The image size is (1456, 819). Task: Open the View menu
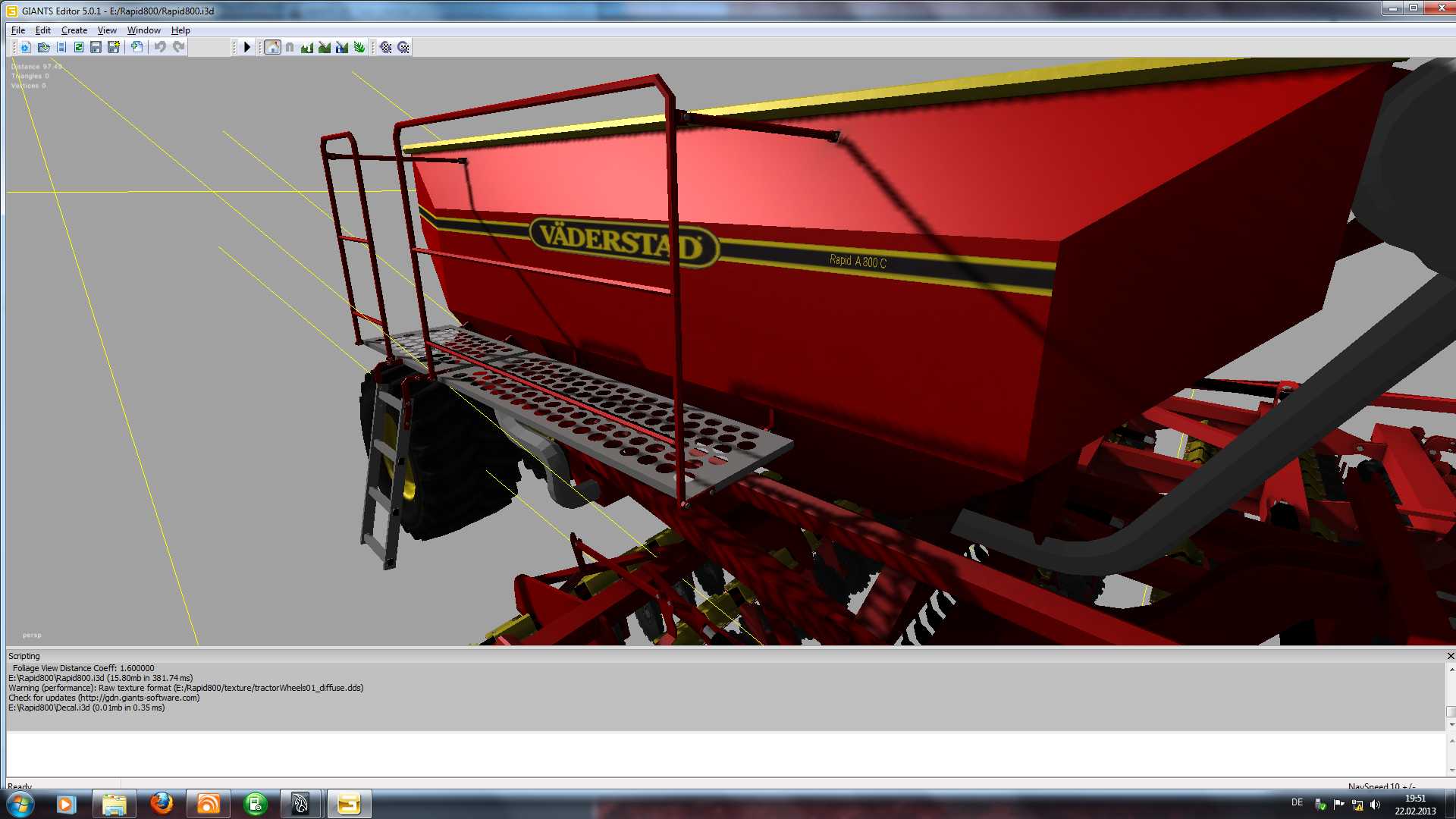[107, 30]
